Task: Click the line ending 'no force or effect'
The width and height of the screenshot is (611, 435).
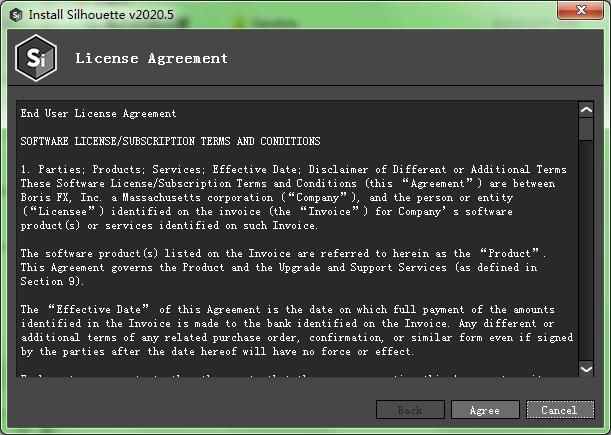Action: (x=217, y=352)
